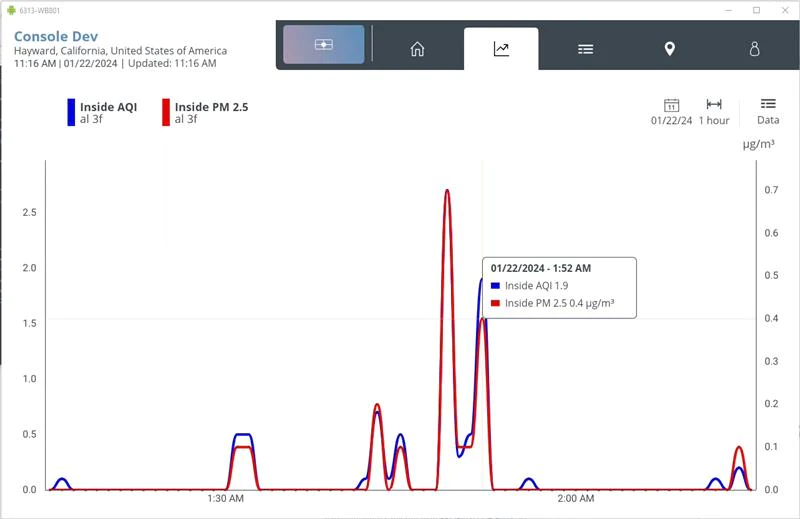800x519 pixels.
Task: Click the red Inside PM 2.5 swatch
Action: pyautogui.click(x=165, y=112)
